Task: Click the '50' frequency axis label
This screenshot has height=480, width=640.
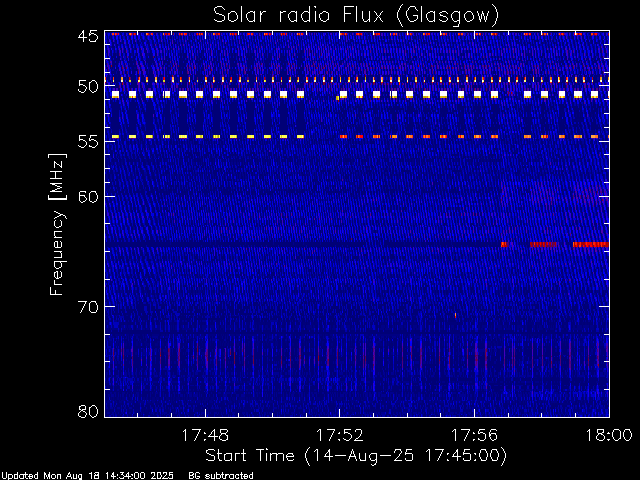Action: click(88, 87)
